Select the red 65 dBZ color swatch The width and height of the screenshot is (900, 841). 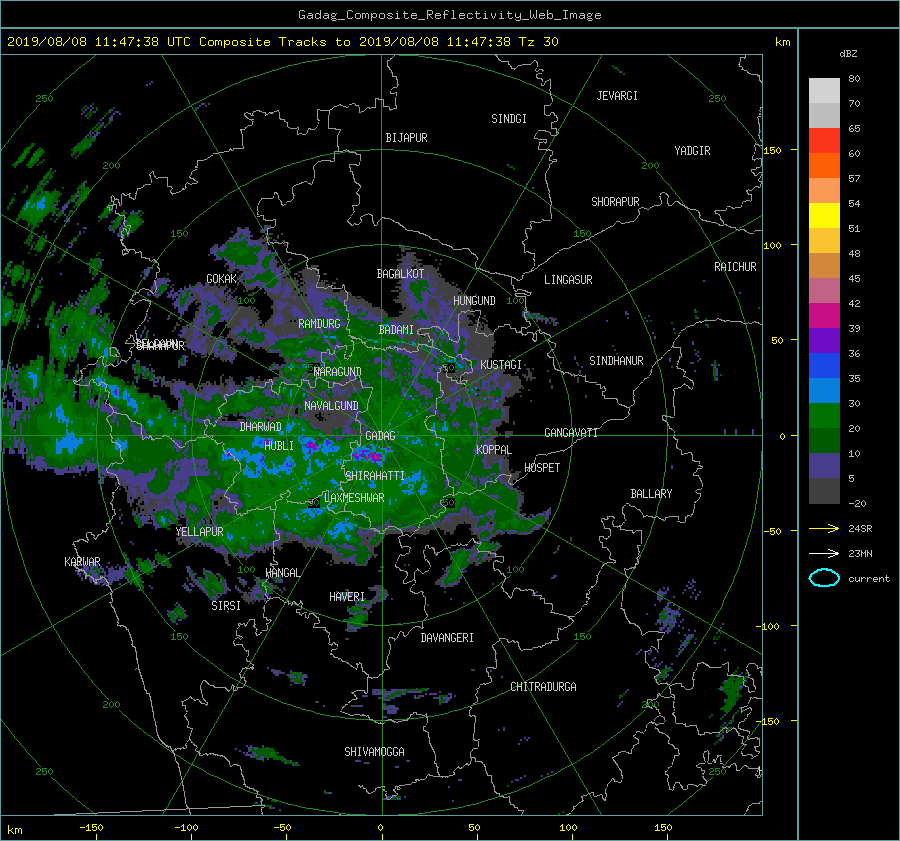(x=824, y=140)
